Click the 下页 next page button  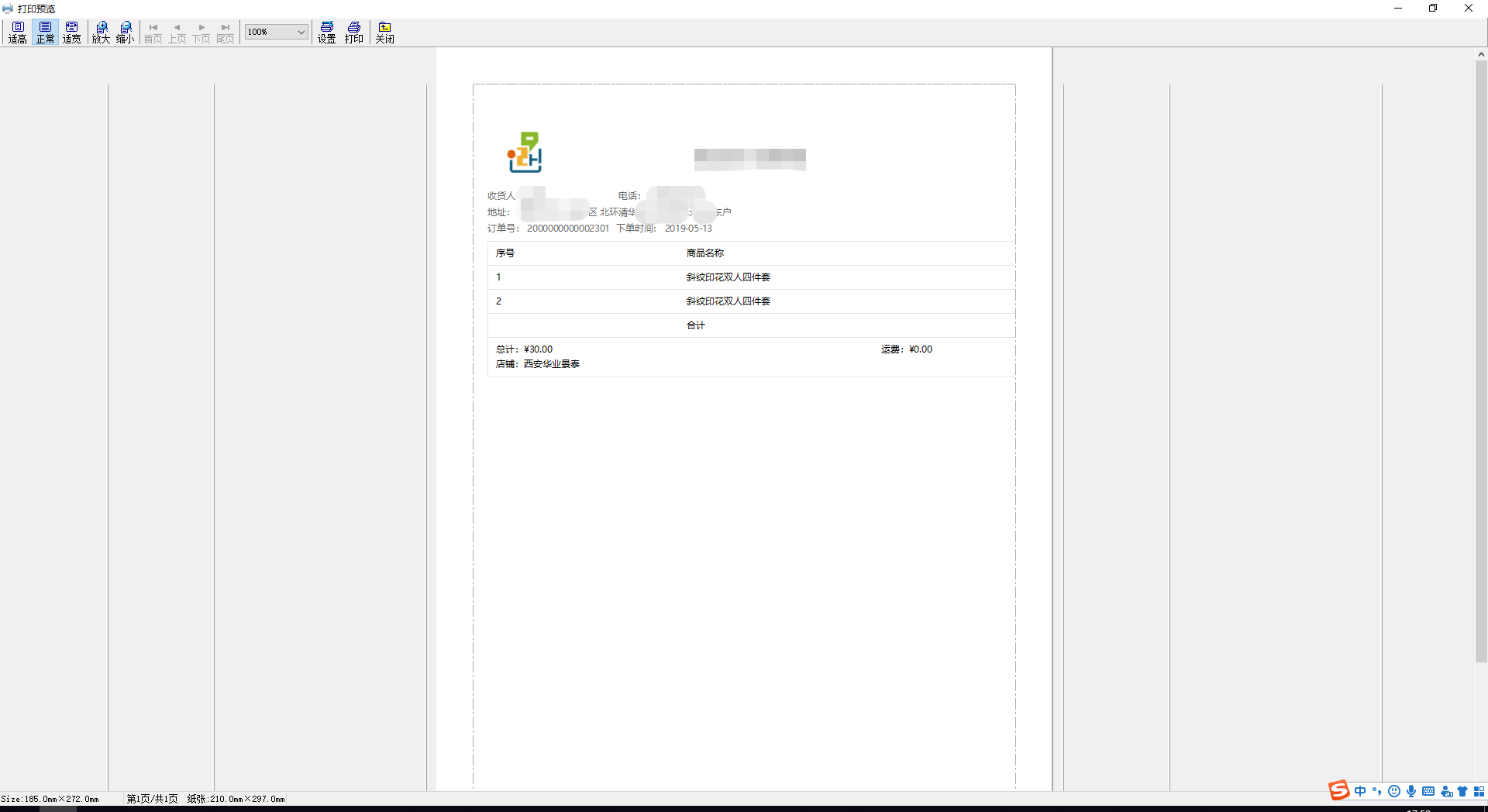coord(201,32)
